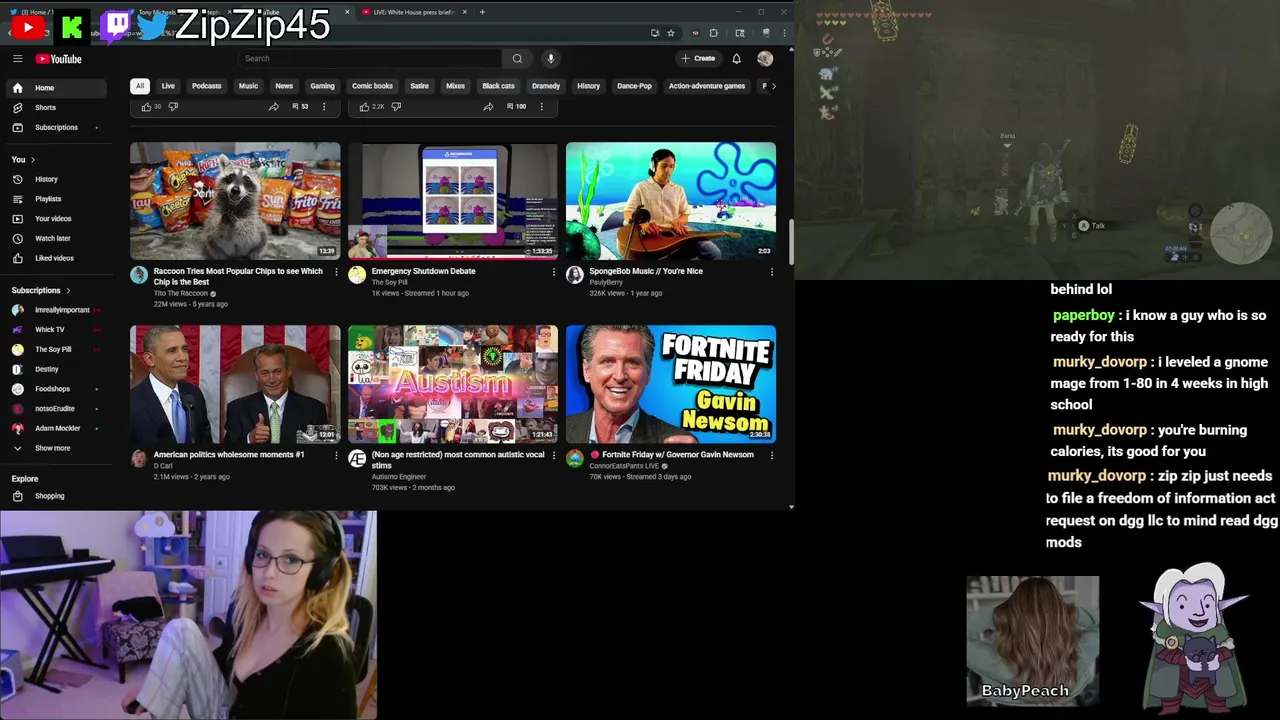Screen dimensions: 1280x720
Task: Open the YouTube hamburger guide menu
Action: point(17,59)
